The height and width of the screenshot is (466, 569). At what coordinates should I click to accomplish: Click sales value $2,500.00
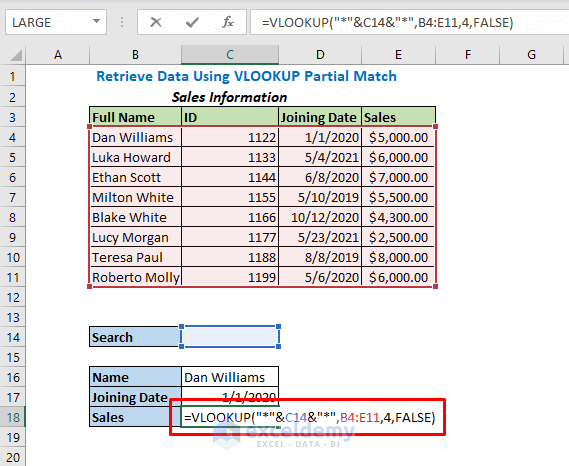[398, 237]
